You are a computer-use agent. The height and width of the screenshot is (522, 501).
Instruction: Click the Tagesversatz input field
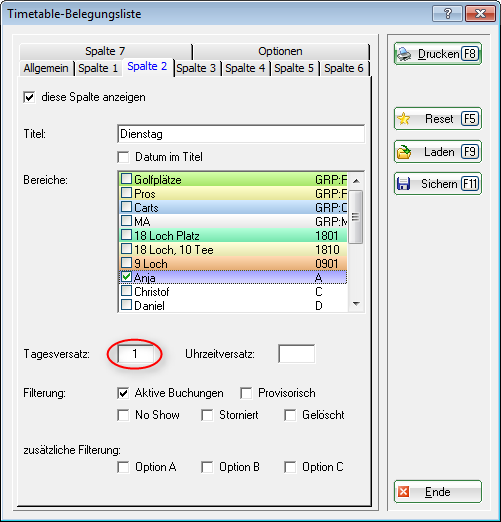click(135, 354)
